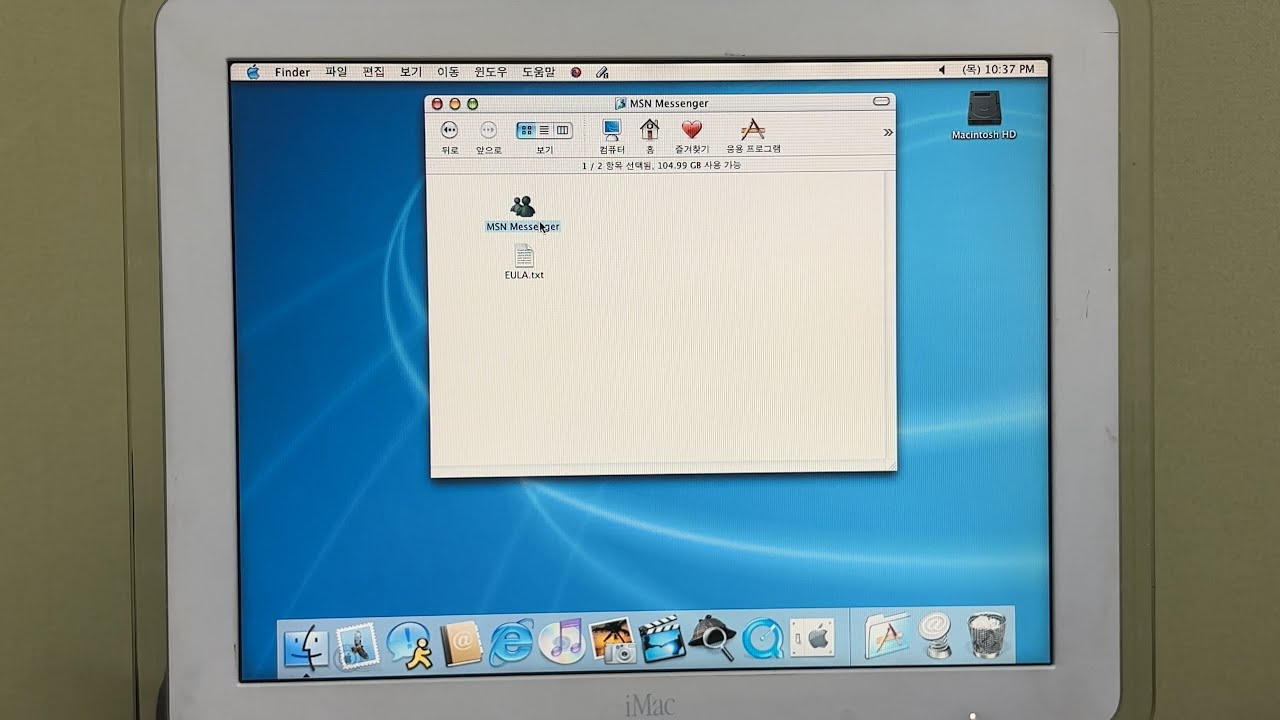Expand the toolbar overflow chevron
The width and height of the screenshot is (1280, 720).
[x=887, y=132]
